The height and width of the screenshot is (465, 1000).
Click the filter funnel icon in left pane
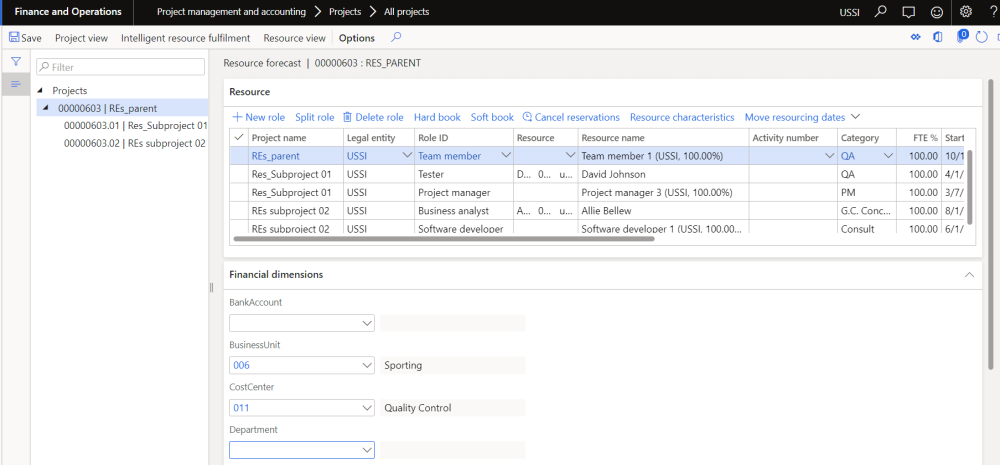(x=16, y=62)
